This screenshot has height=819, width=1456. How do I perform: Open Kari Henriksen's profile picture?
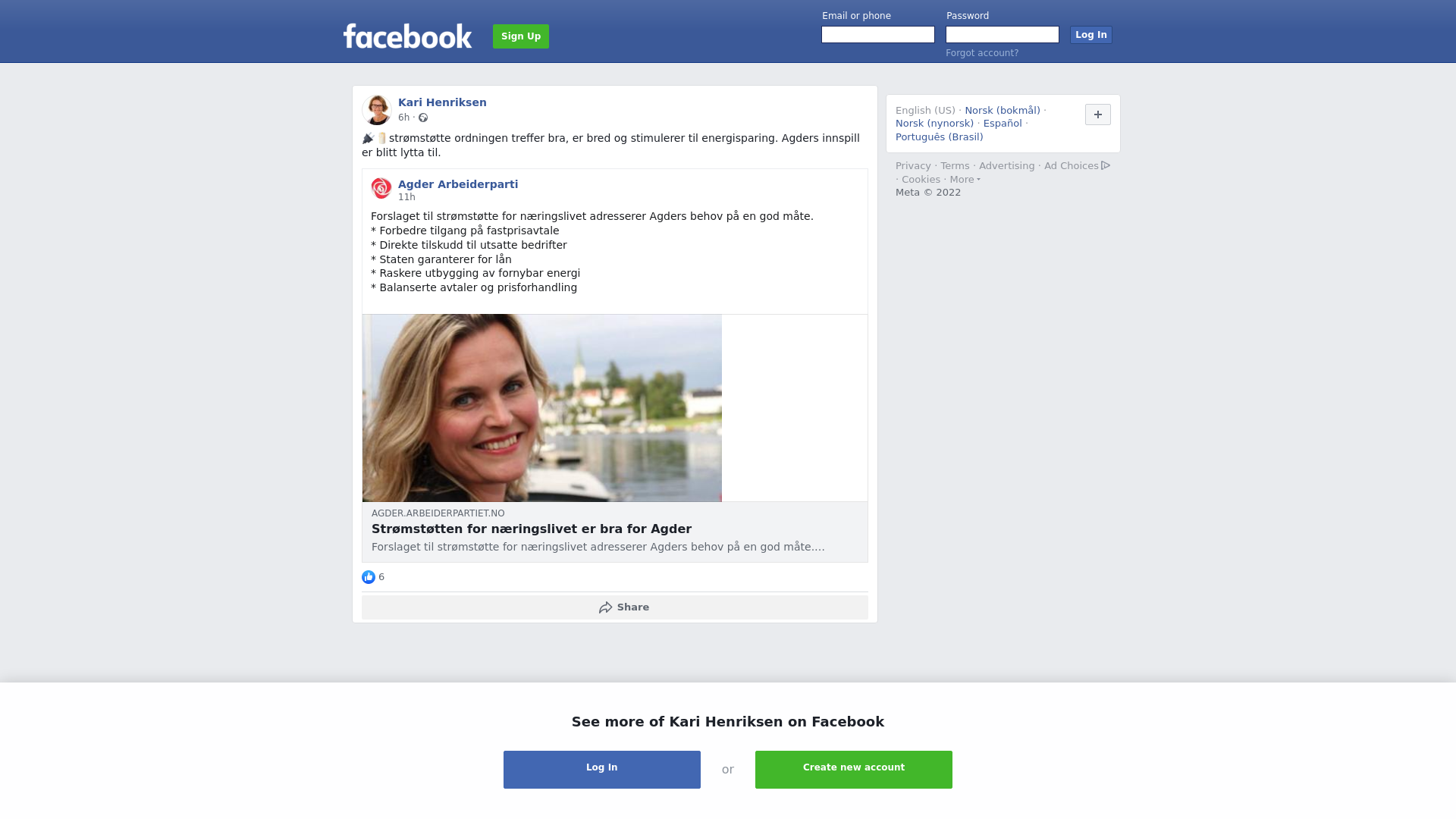pyautogui.click(x=377, y=110)
